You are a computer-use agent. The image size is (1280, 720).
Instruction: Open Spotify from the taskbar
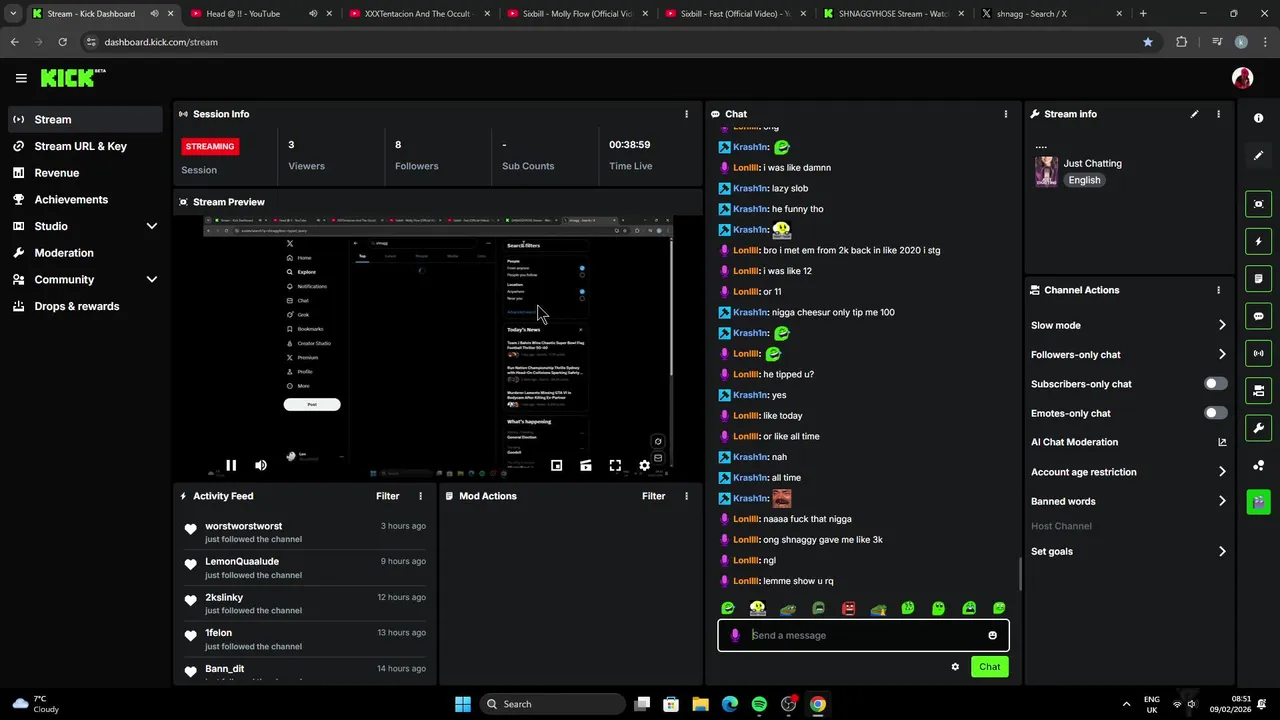(759, 704)
